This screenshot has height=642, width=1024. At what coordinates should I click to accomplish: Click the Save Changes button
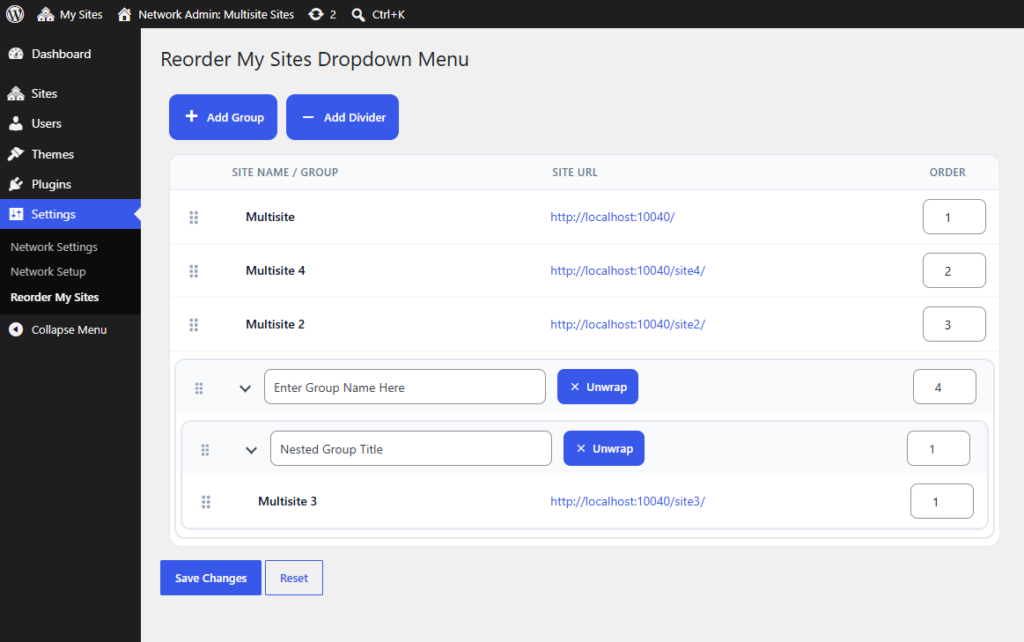click(x=210, y=577)
